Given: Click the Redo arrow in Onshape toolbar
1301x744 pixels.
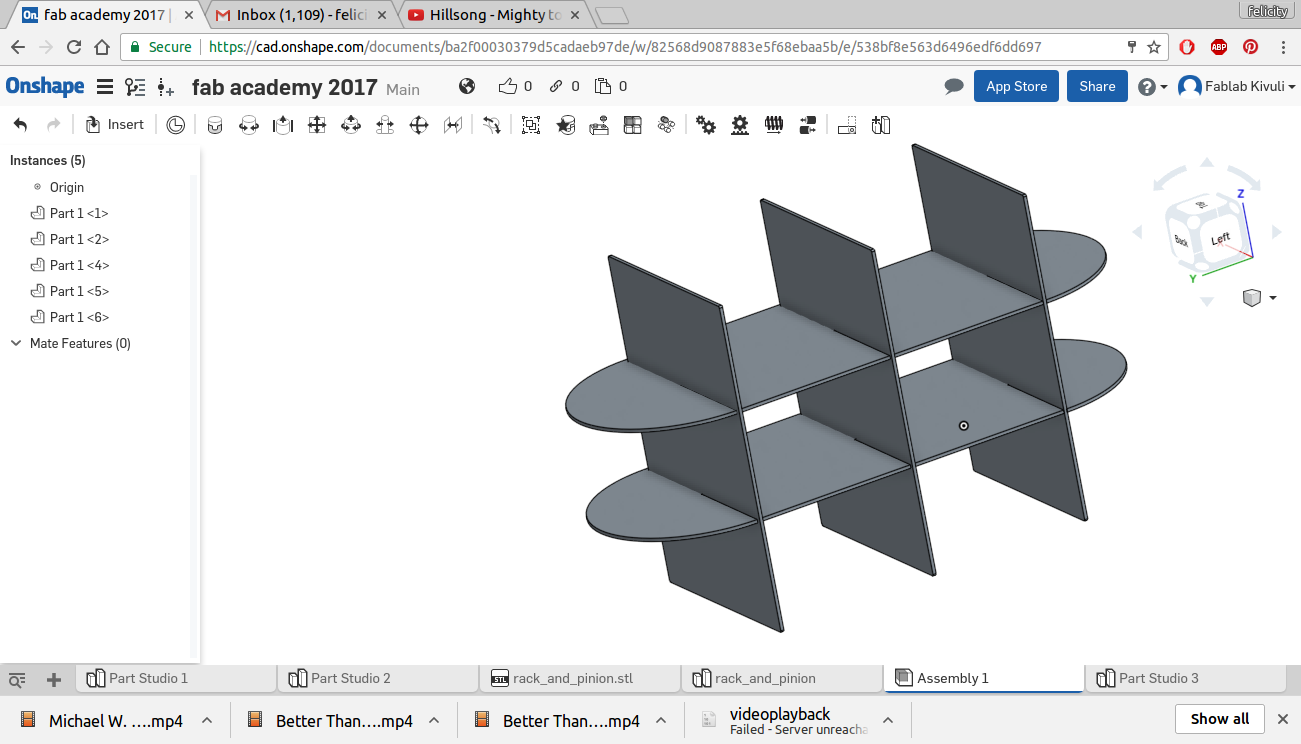Looking at the screenshot, I should pyautogui.click(x=54, y=125).
